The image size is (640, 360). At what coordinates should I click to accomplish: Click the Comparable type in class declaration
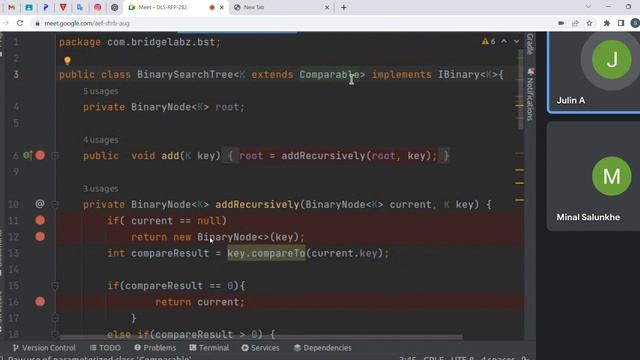[329, 75]
